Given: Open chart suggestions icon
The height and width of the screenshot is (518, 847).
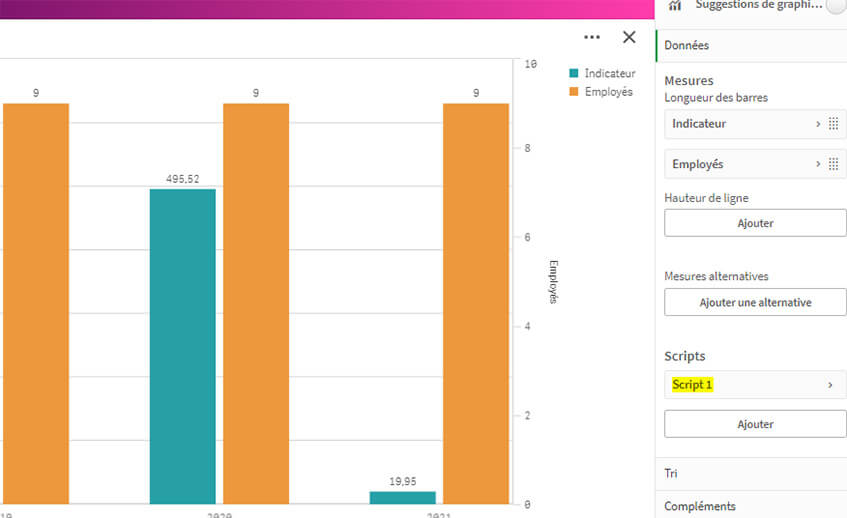Looking at the screenshot, I should tap(675, 5).
